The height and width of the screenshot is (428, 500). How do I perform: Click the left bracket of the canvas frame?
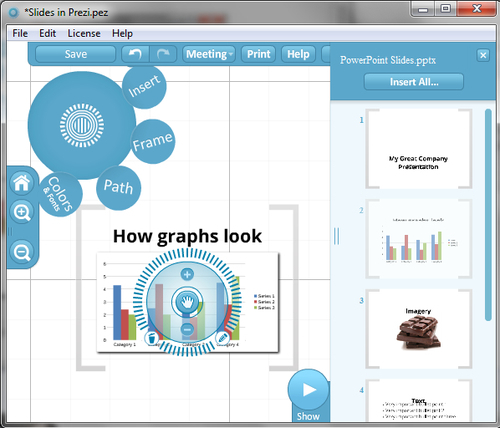pyautogui.click(x=91, y=288)
